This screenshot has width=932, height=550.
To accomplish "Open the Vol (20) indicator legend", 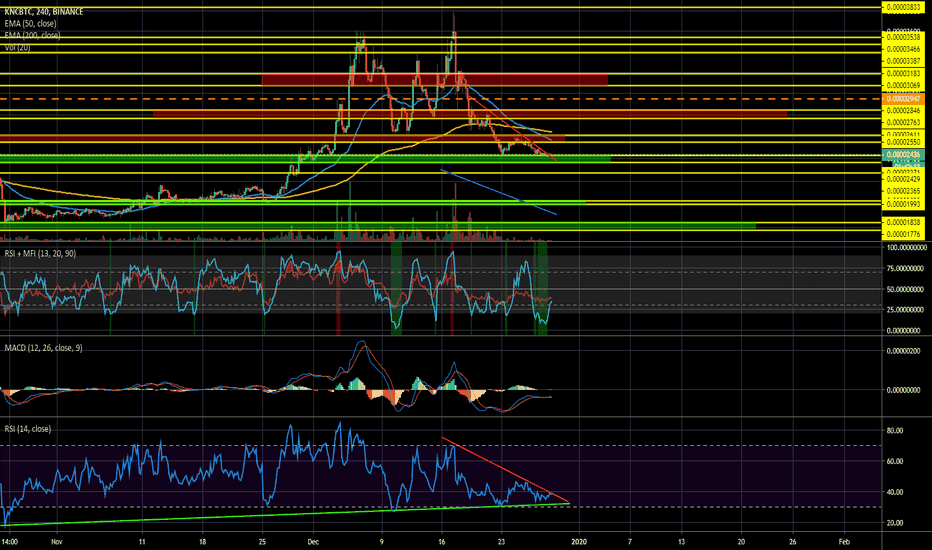I will click(x=17, y=47).
